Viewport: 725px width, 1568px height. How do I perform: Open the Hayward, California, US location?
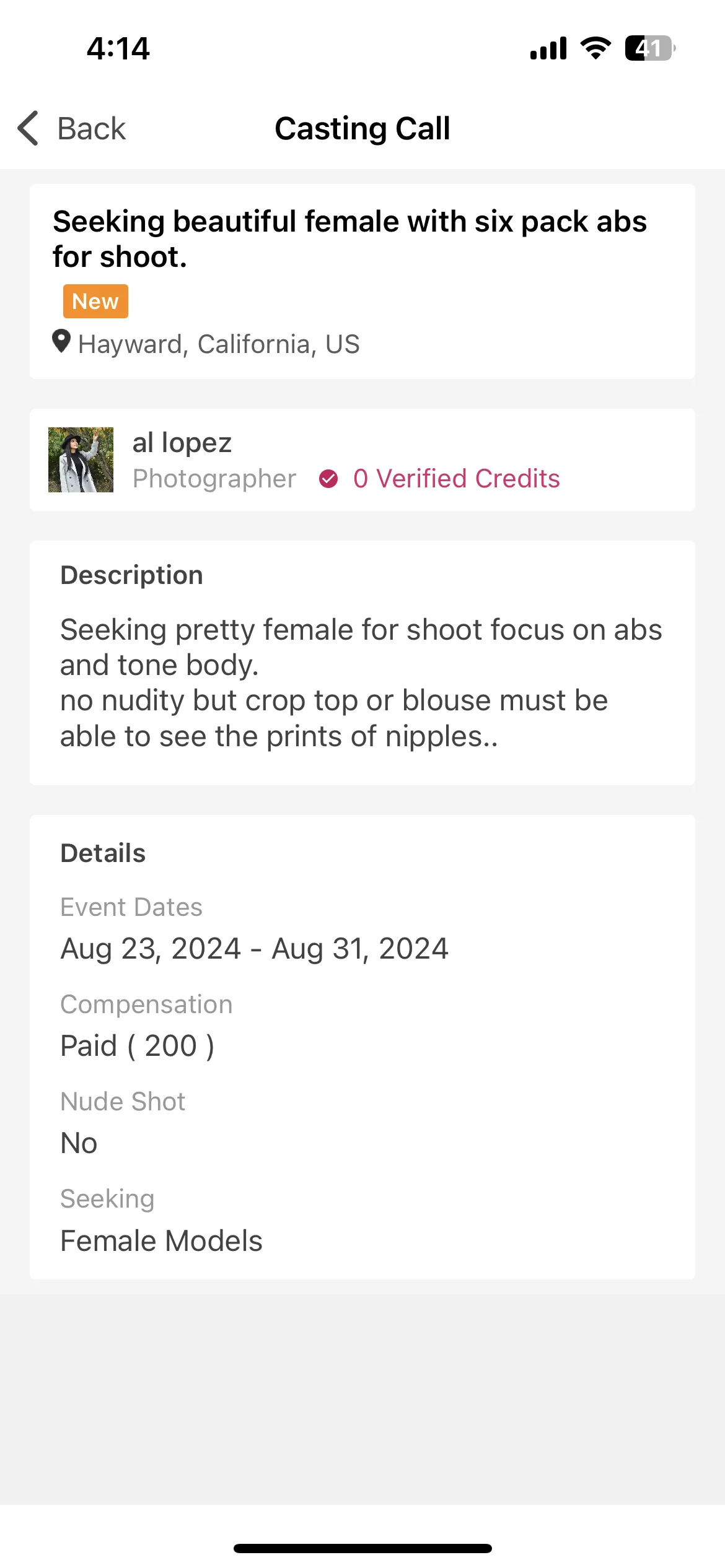tap(219, 344)
